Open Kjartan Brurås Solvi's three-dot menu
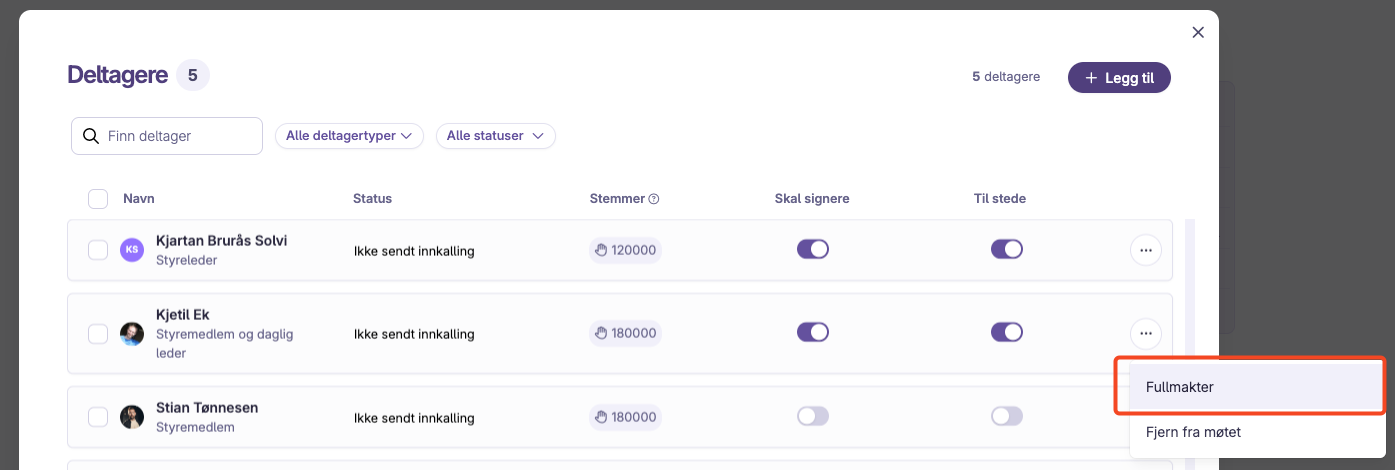 click(1145, 250)
